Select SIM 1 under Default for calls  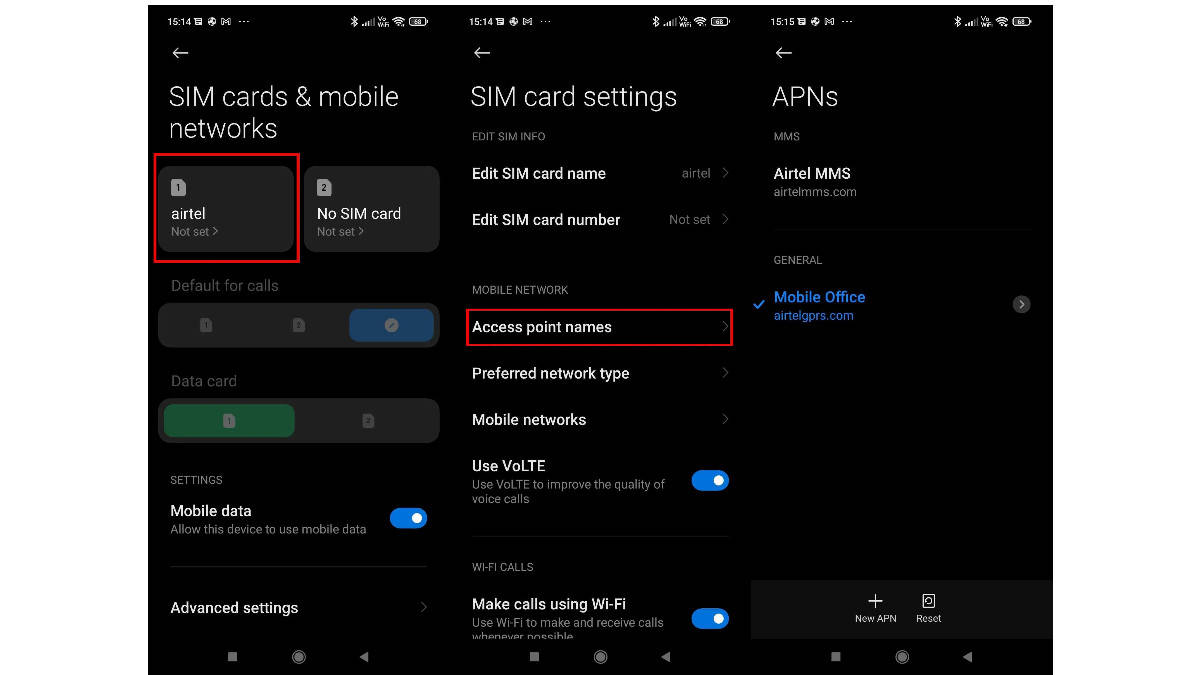click(x=205, y=325)
